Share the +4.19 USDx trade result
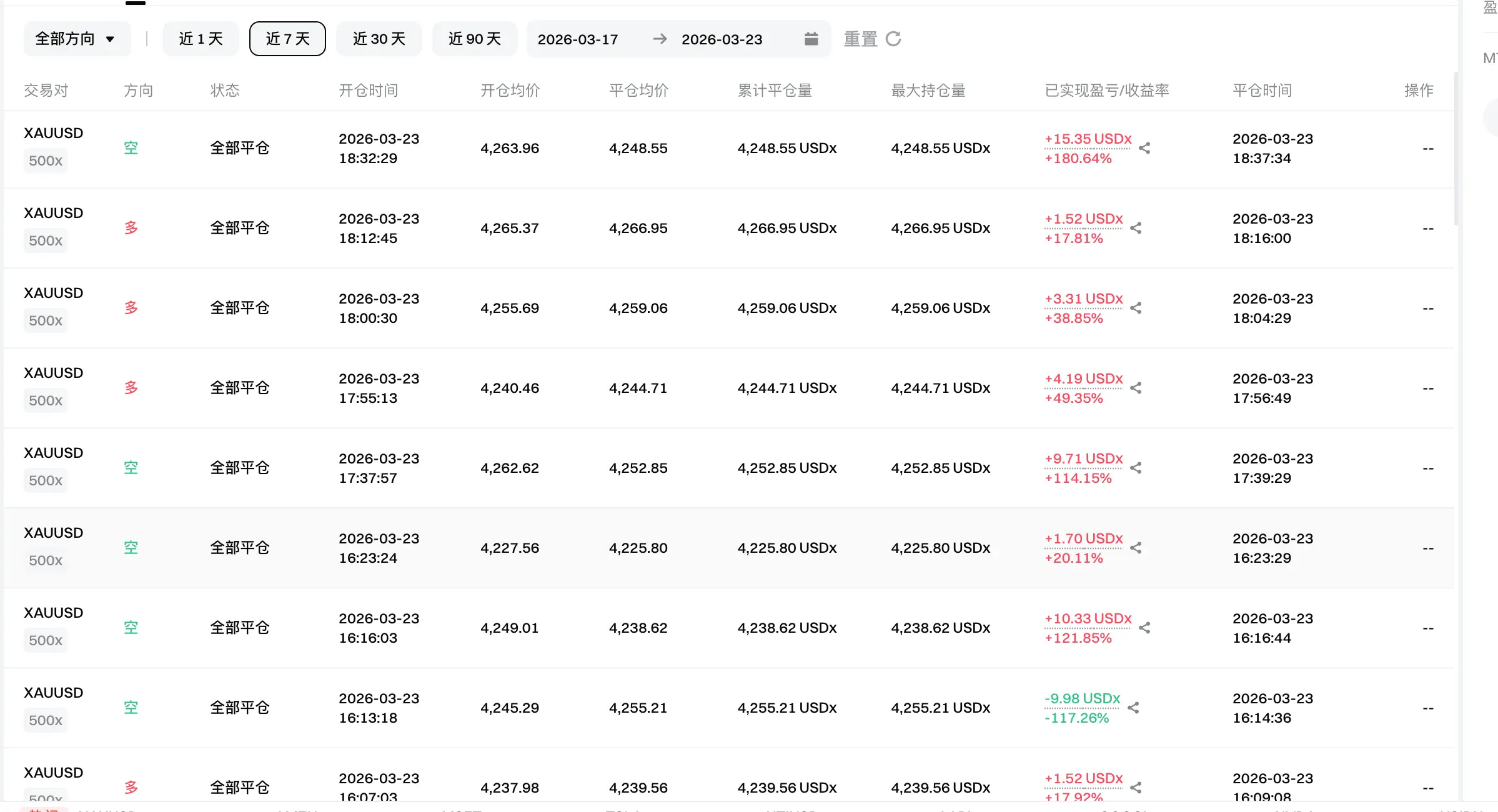 point(1136,388)
